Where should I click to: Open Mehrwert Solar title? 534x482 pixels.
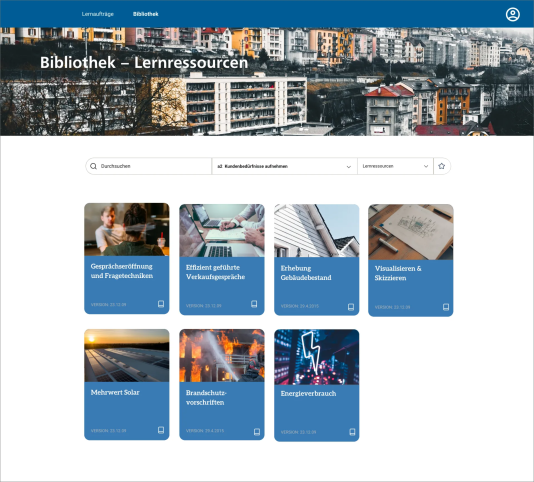click(x=115, y=392)
